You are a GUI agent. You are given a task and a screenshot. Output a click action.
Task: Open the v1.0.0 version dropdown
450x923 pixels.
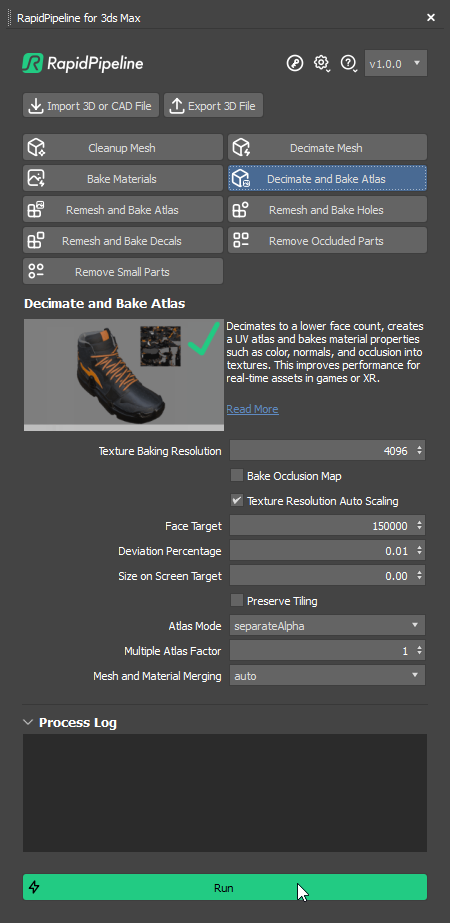pyautogui.click(x=396, y=63)
